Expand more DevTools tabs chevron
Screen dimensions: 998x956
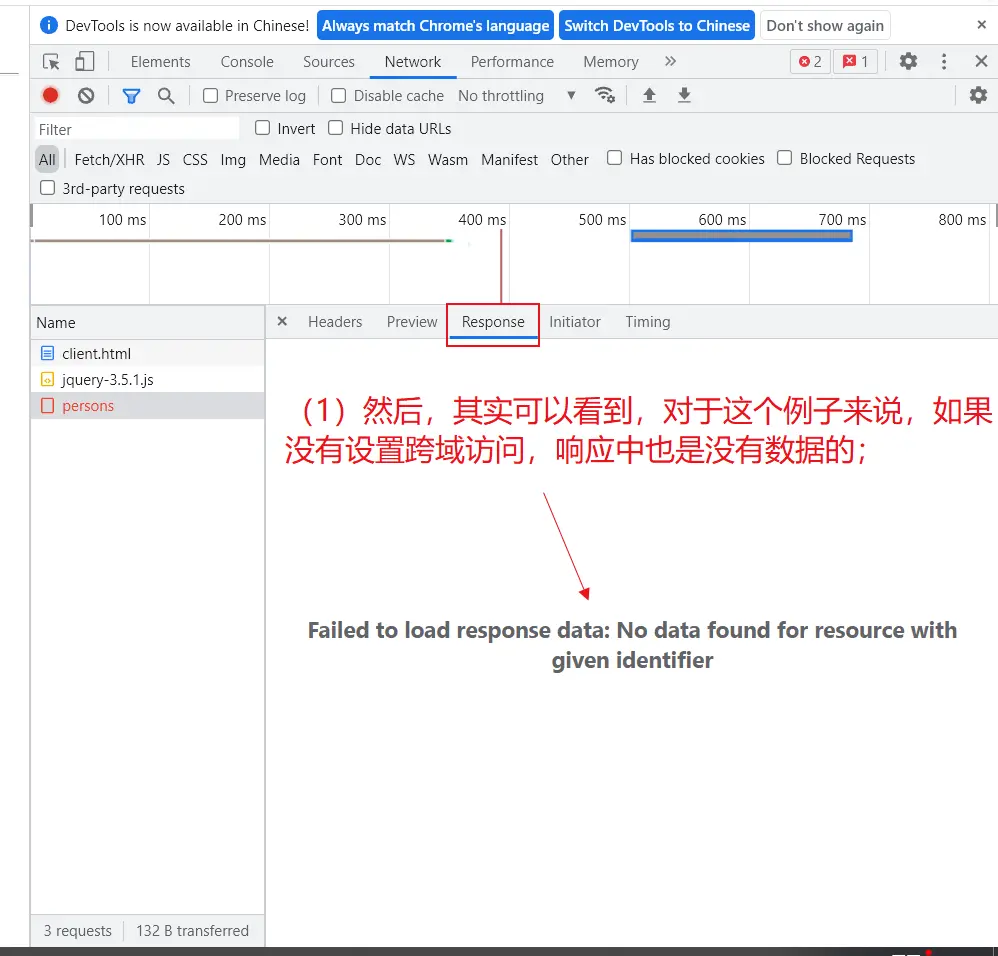point(670,61)
